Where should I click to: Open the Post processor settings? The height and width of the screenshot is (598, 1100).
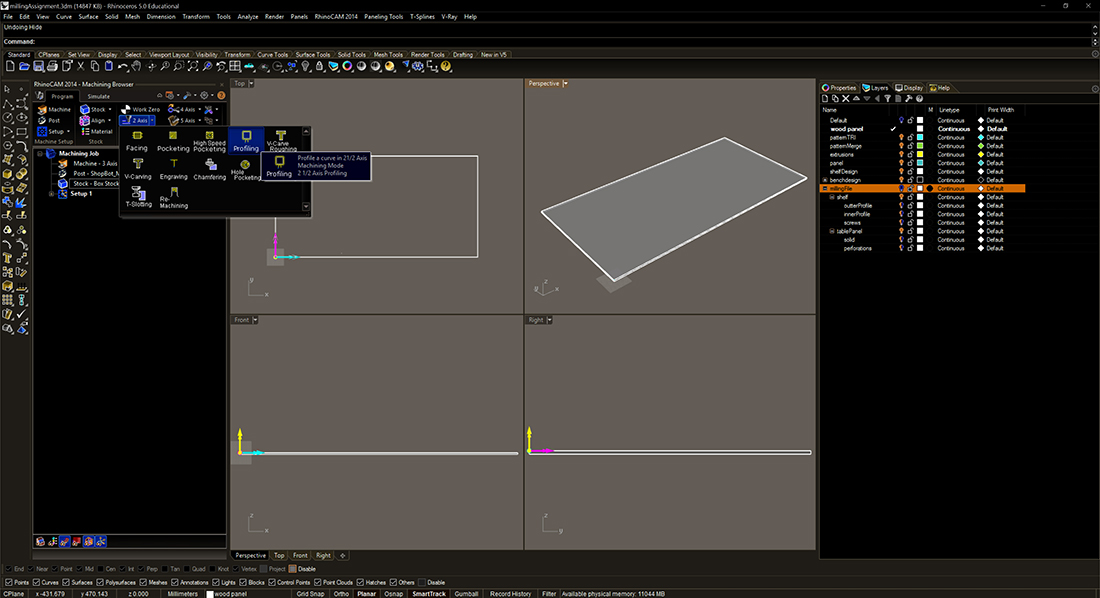coord(49,120)
